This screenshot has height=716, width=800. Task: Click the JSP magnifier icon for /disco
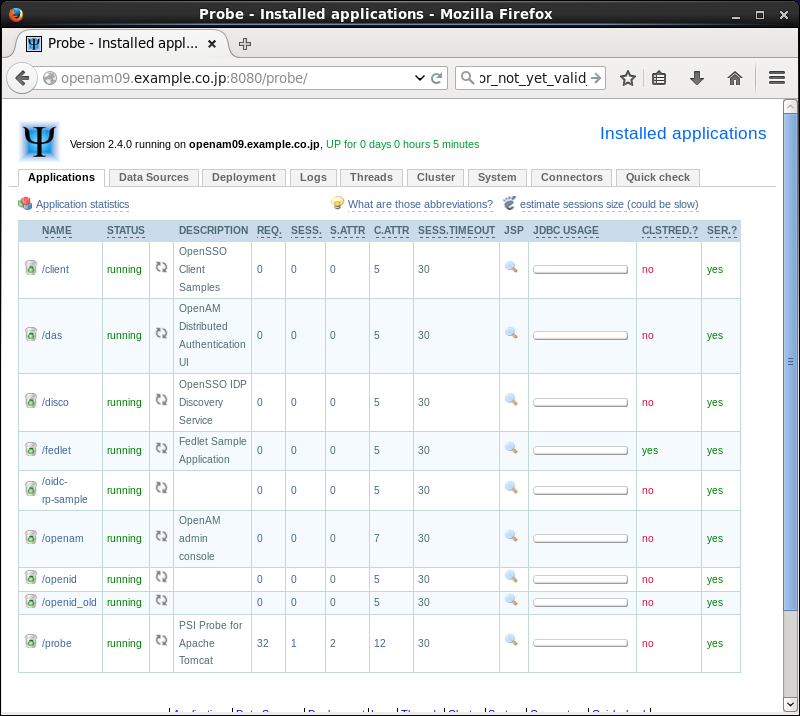511,400
